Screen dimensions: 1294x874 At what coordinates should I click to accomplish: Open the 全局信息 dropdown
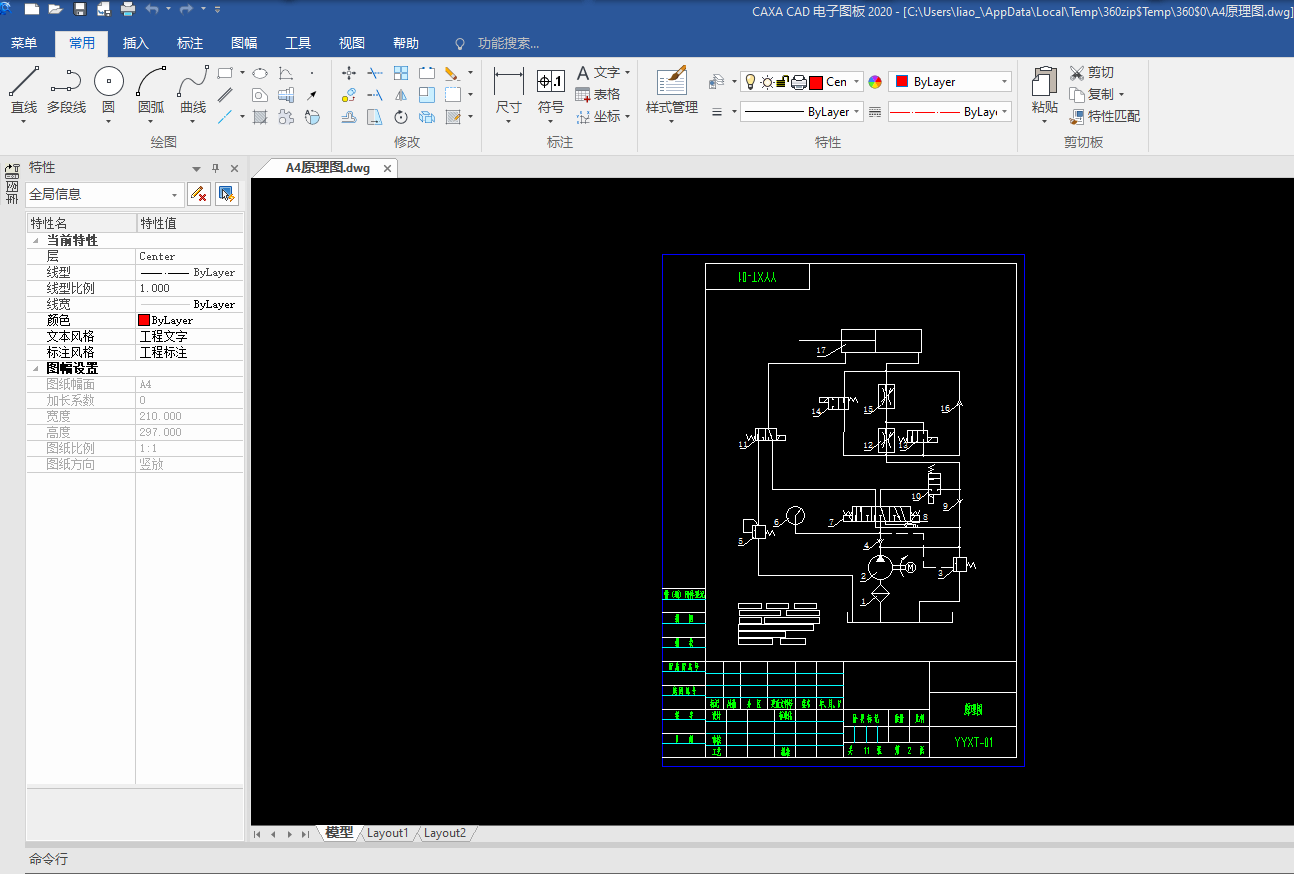tap(105, 194)
